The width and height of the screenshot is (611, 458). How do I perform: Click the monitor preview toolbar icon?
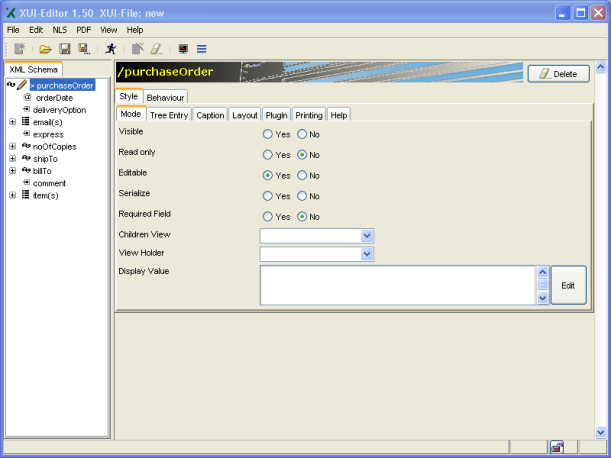point(183,48)
